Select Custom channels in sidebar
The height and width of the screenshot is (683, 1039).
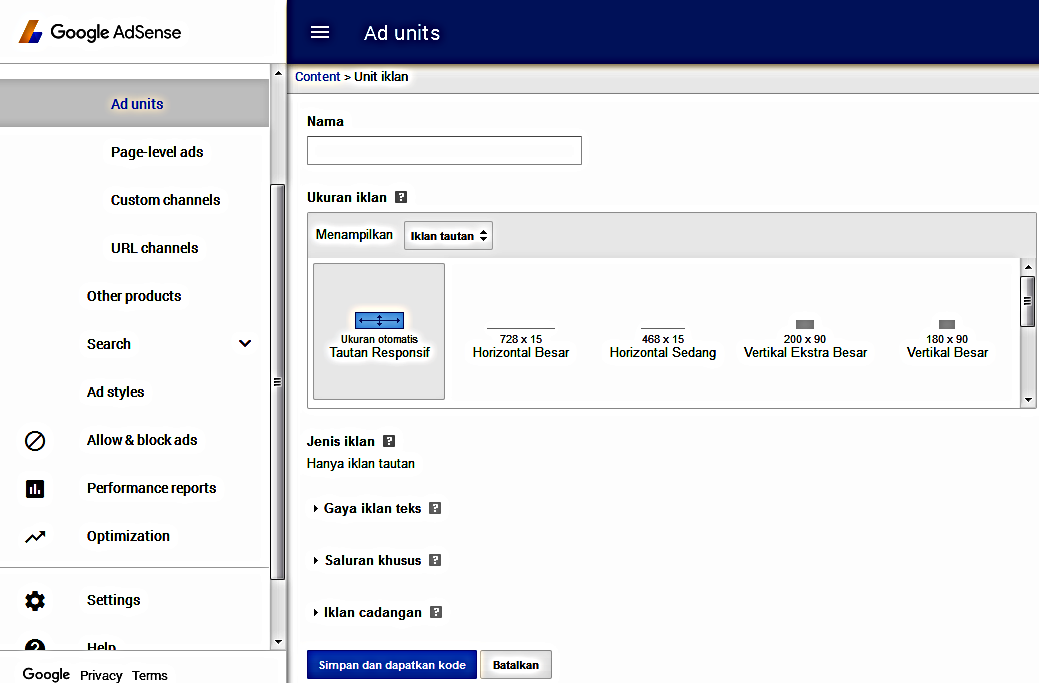(x=165, y=200)
